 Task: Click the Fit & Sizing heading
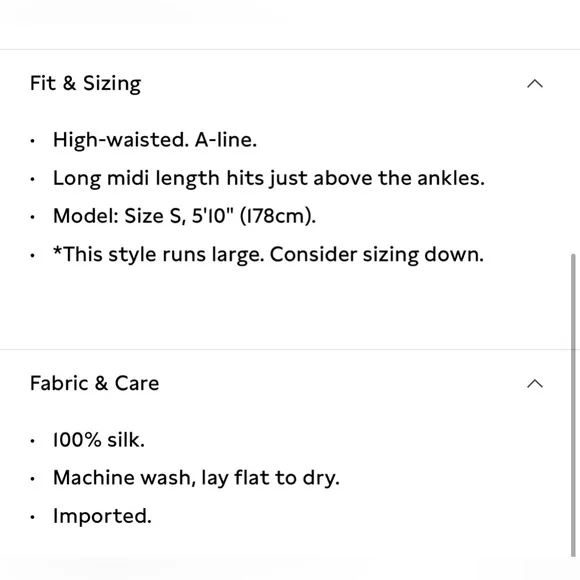(85, 84)
